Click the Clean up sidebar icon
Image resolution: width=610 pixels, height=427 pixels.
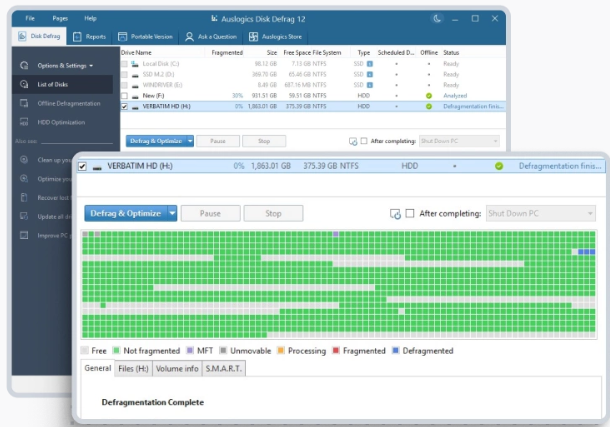[24, 159]
